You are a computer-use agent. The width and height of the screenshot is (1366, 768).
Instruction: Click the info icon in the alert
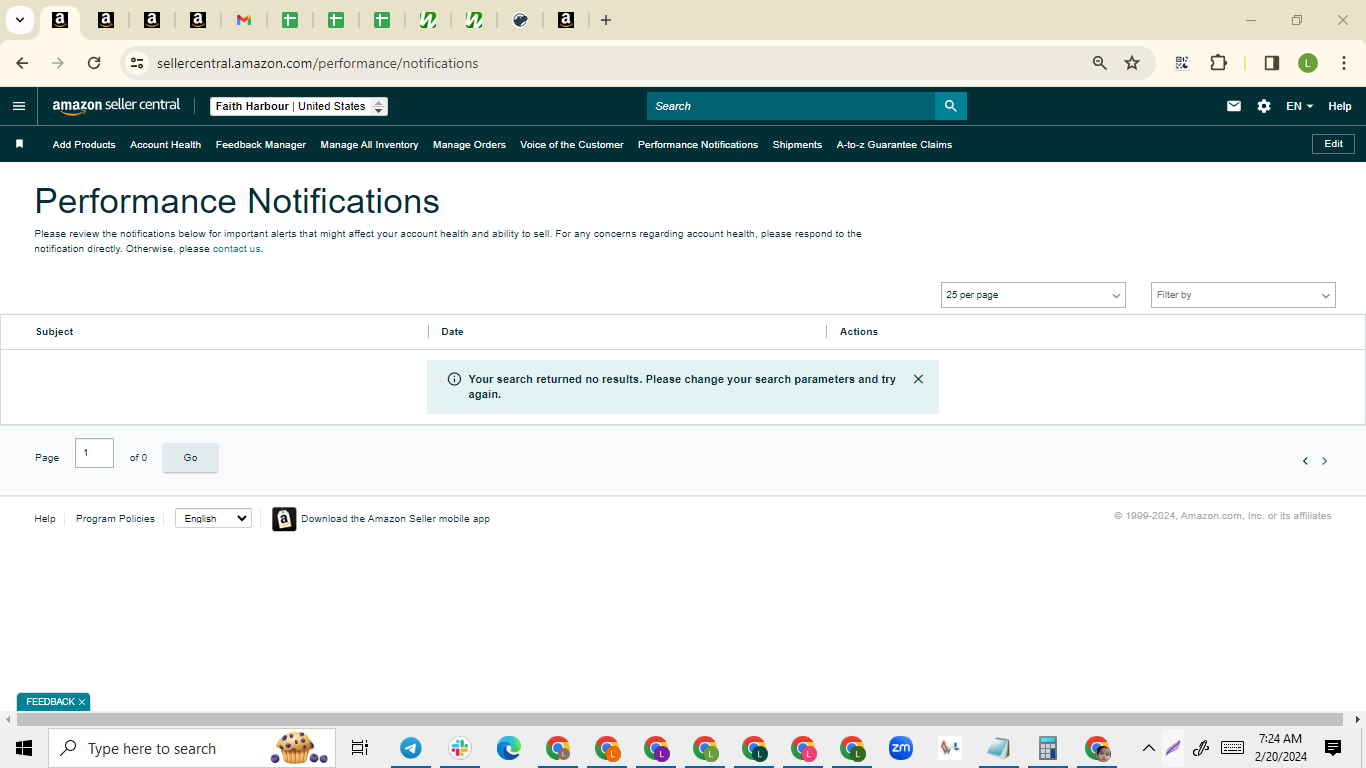point(454,379)
